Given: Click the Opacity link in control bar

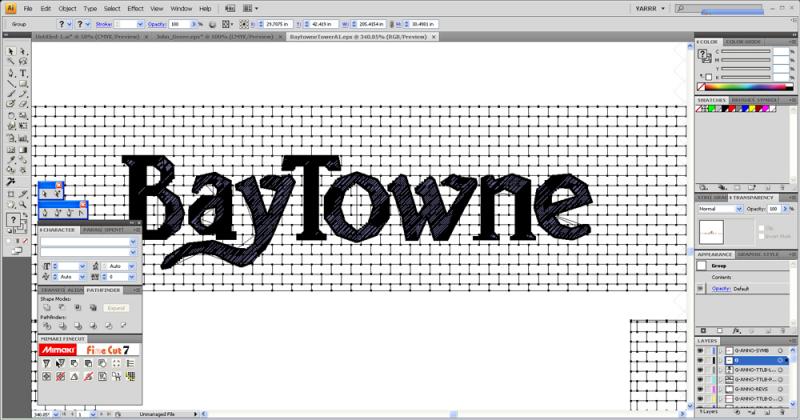Looking at the screenshot, I should (x=157, y=24).
